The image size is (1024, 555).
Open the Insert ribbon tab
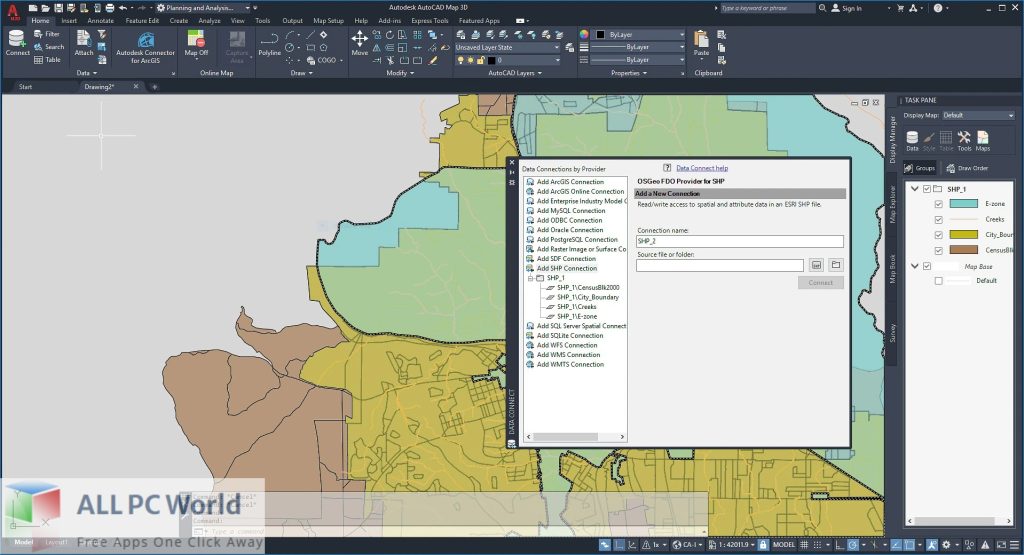69,21
